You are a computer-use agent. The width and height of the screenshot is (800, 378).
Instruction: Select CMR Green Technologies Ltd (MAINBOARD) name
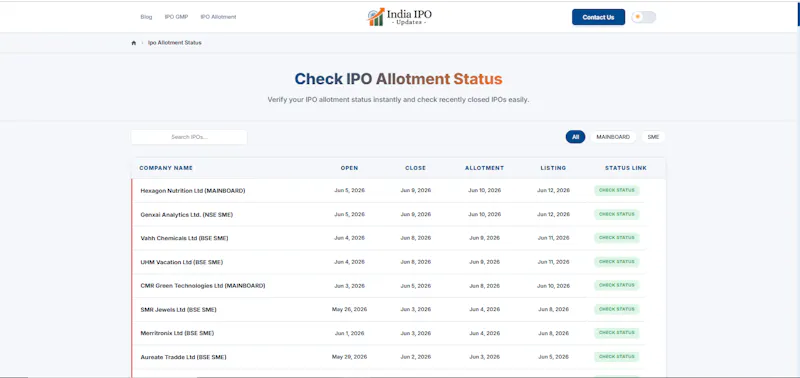(203, 286)
